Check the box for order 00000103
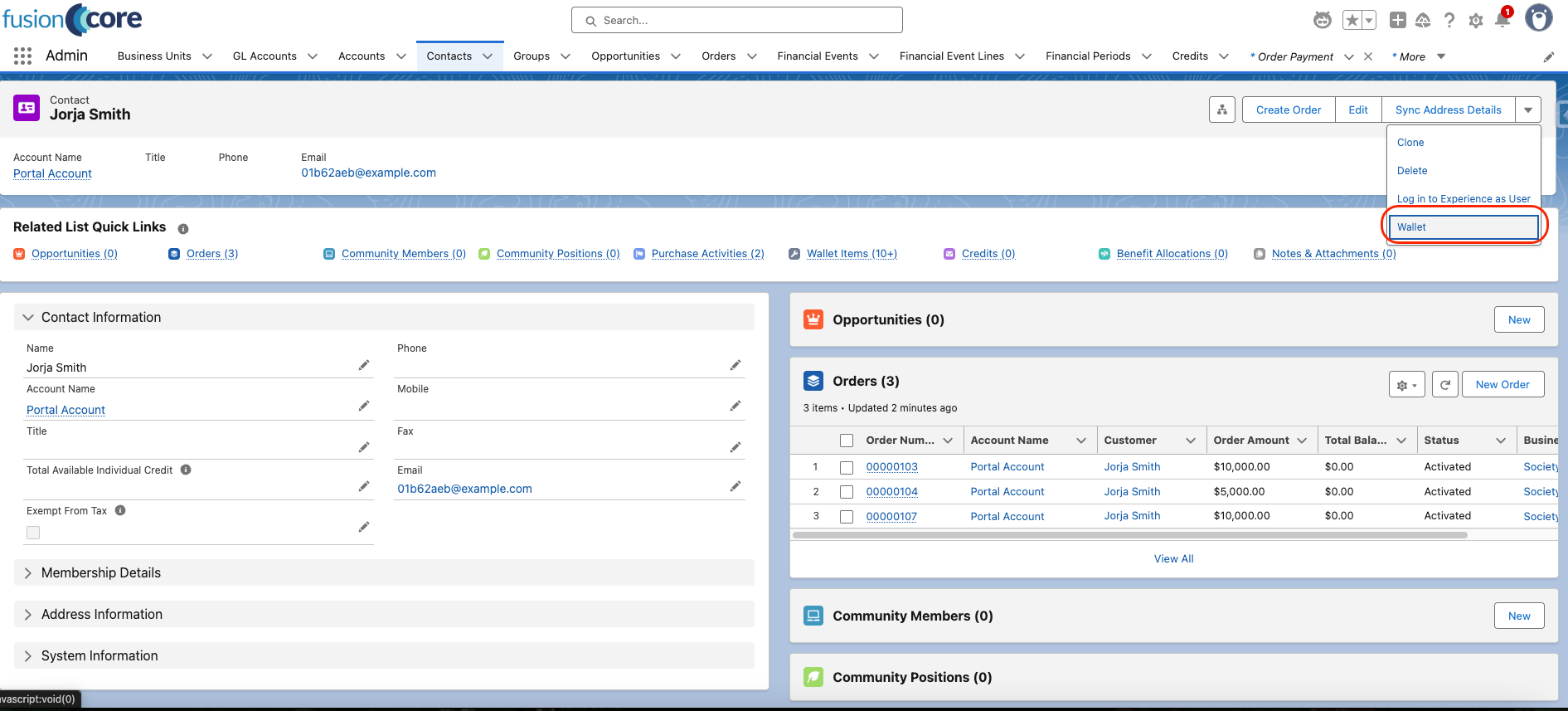 847,467
